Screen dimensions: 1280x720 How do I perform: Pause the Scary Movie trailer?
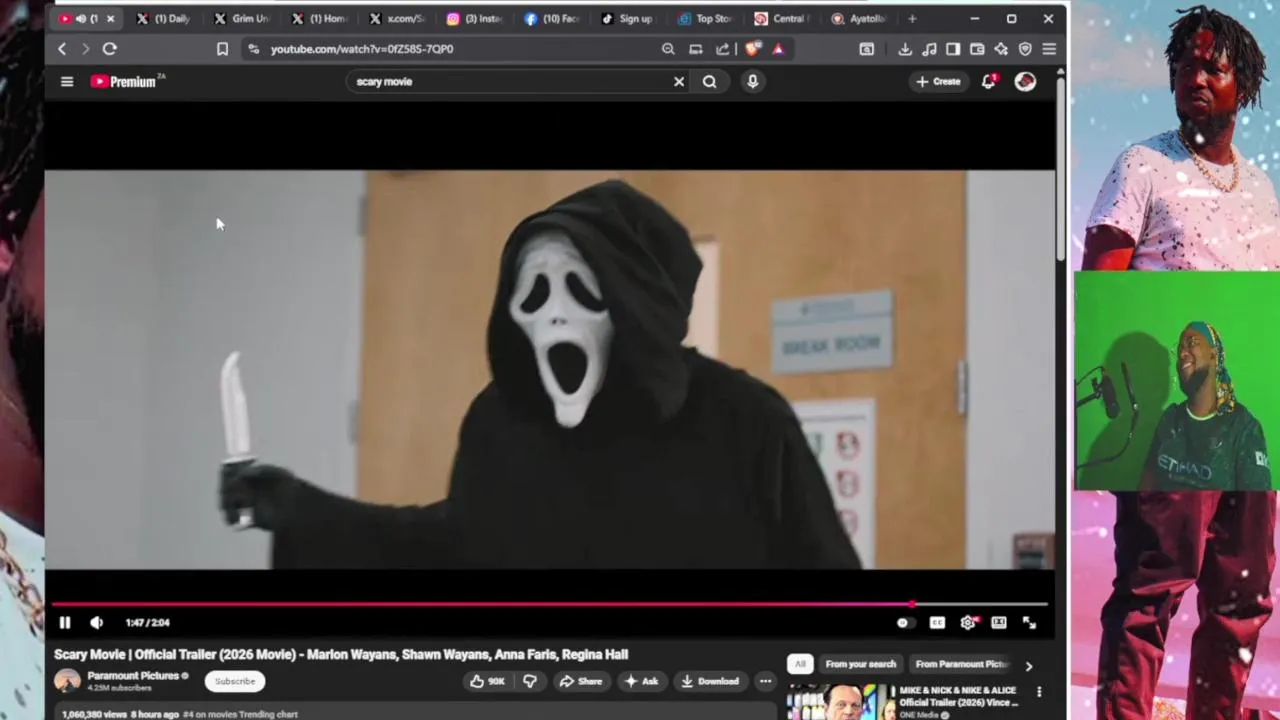click(65, 623)
